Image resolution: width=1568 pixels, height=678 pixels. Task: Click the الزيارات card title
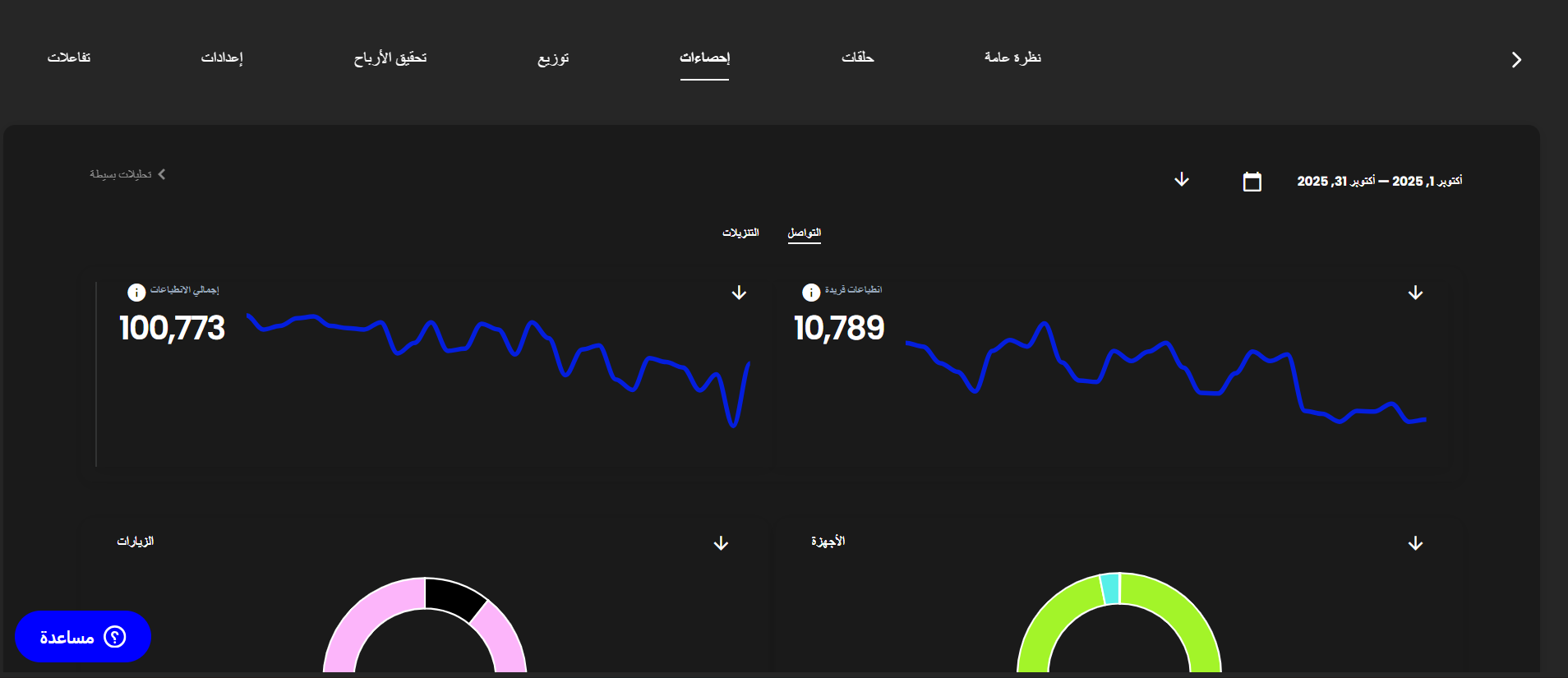pos(136,541)
